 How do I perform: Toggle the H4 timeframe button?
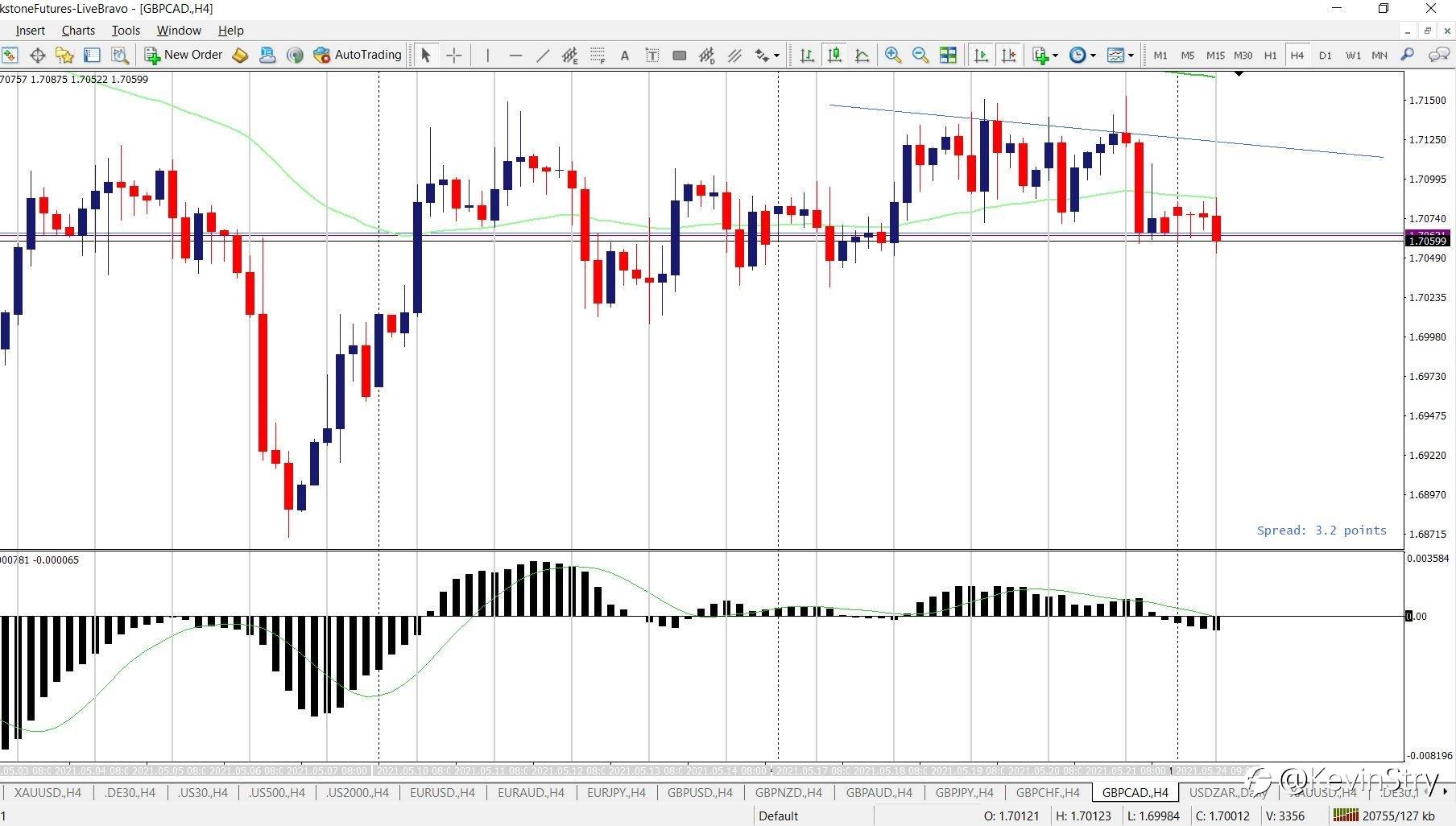[1297, 55]
